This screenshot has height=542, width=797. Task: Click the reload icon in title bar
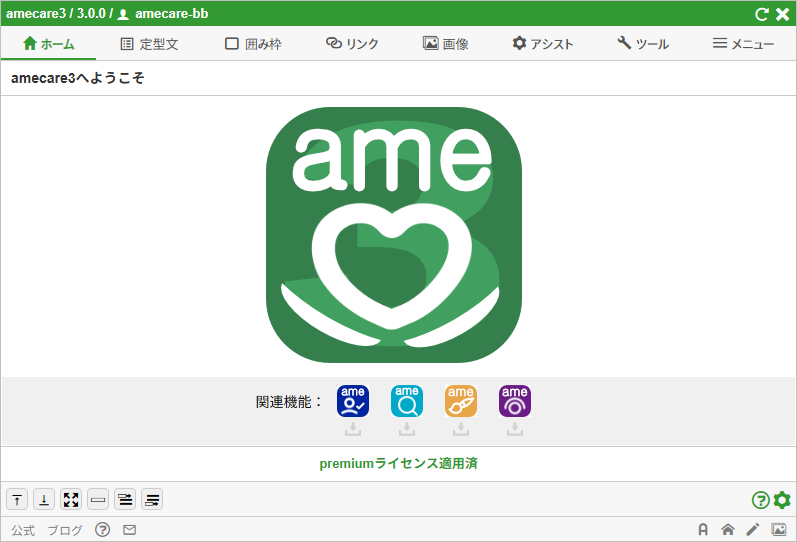pos(762,14)
